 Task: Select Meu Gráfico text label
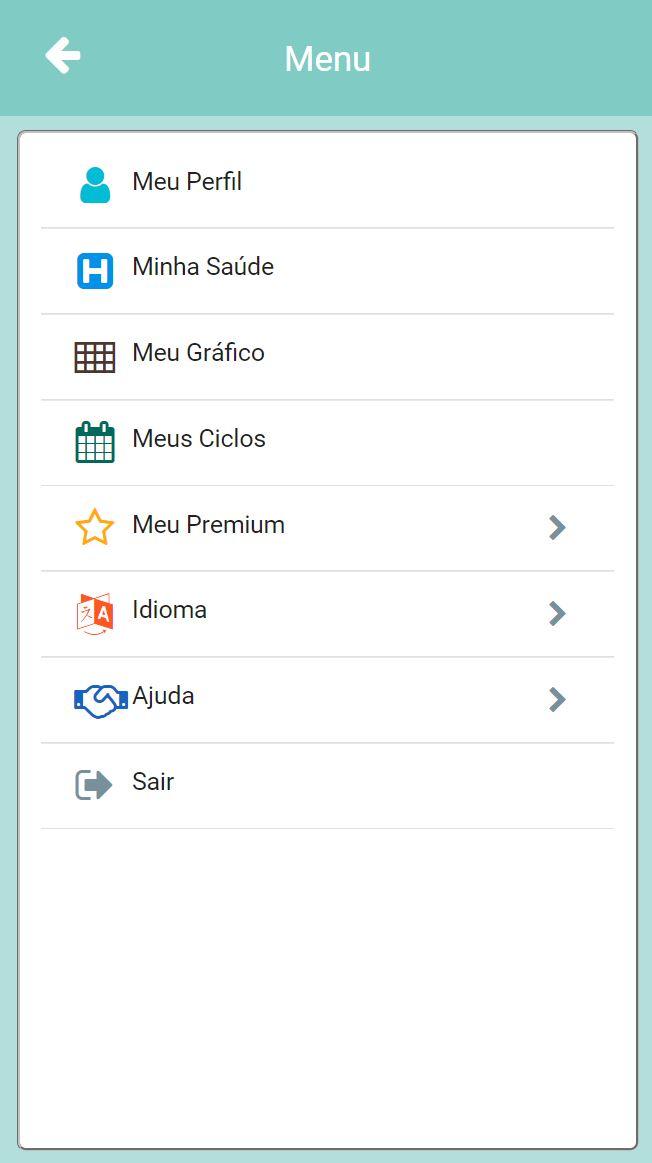(198, 352)
